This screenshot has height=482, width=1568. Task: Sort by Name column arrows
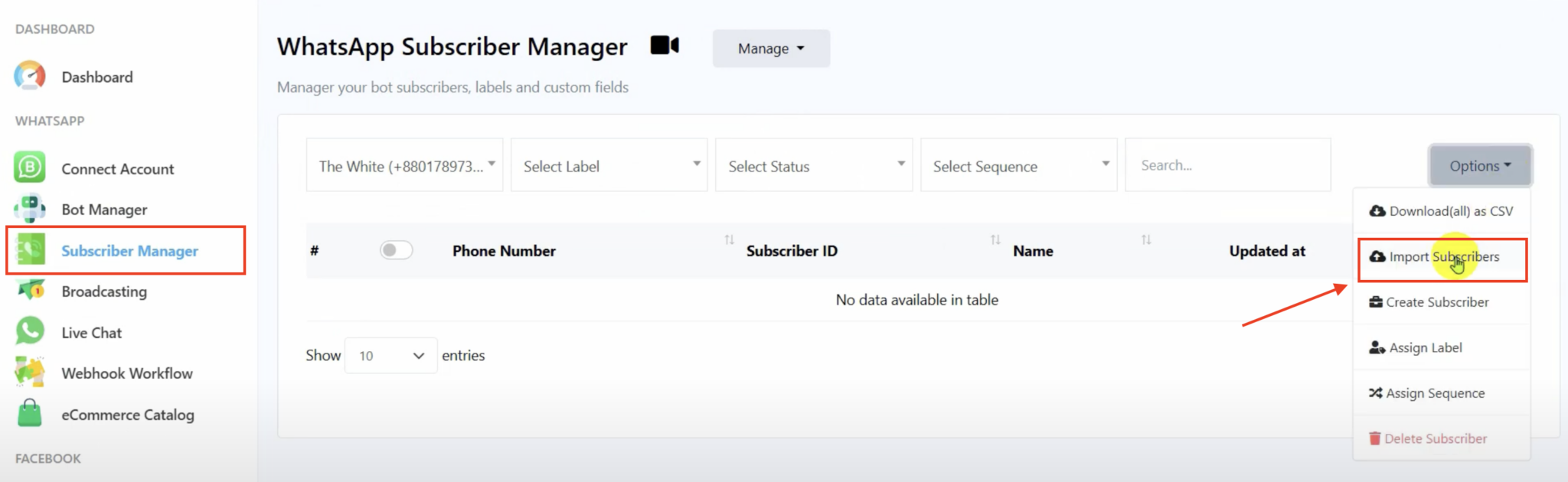coord(1146,240)
